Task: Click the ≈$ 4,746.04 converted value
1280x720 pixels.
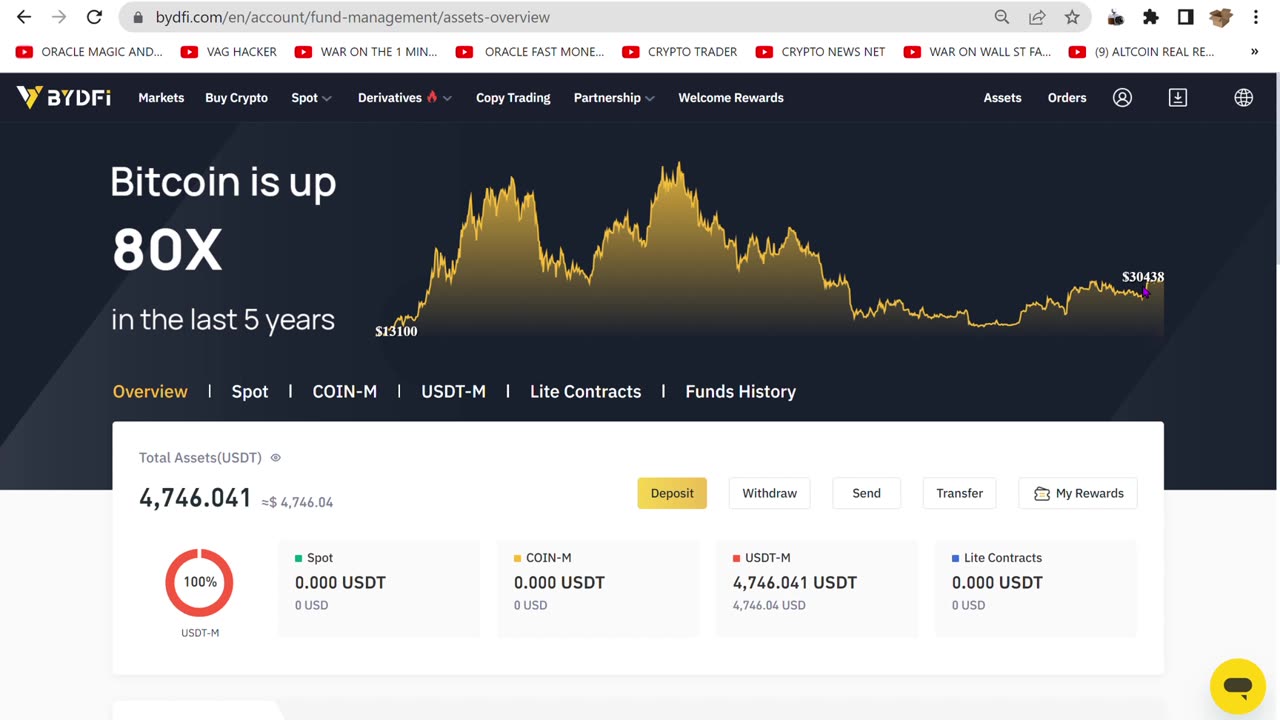Action: [297, 502]
